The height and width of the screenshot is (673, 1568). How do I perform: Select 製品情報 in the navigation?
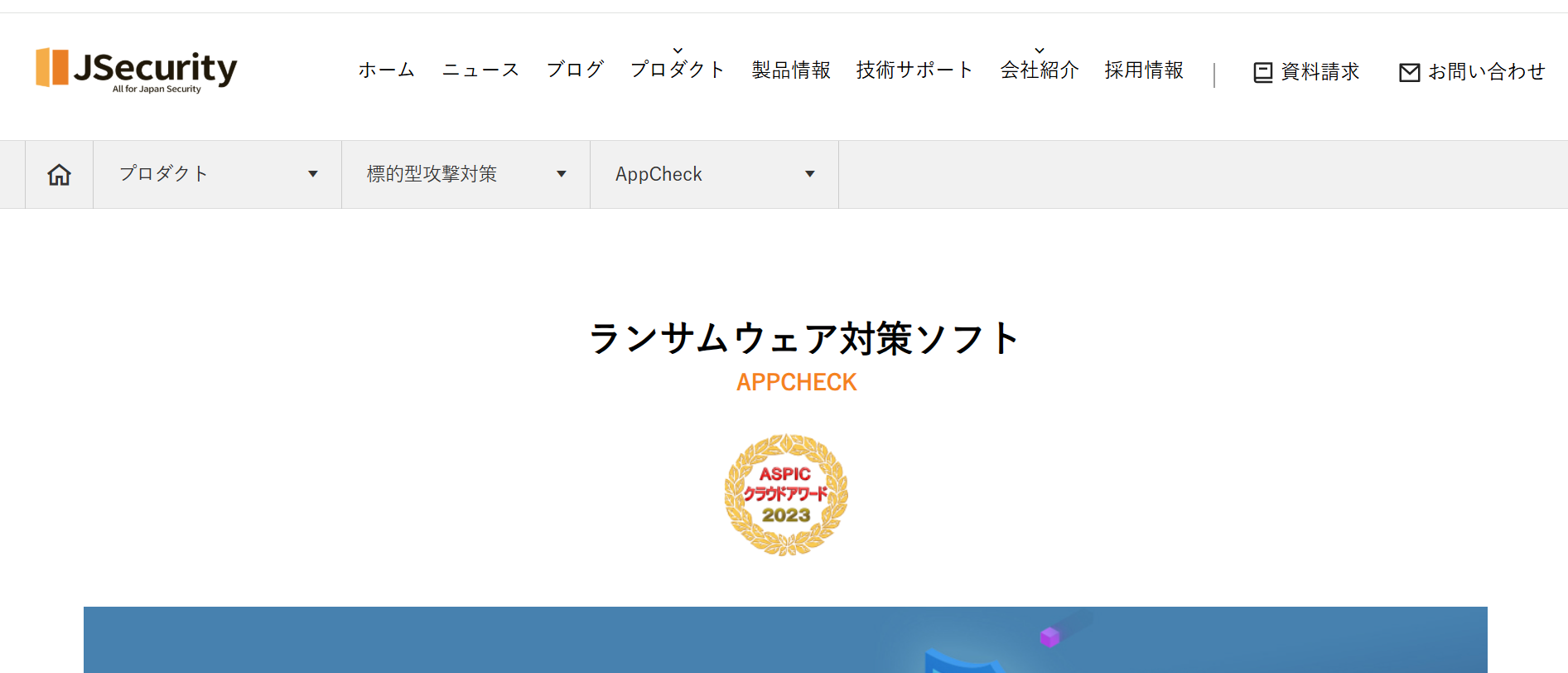791,70
